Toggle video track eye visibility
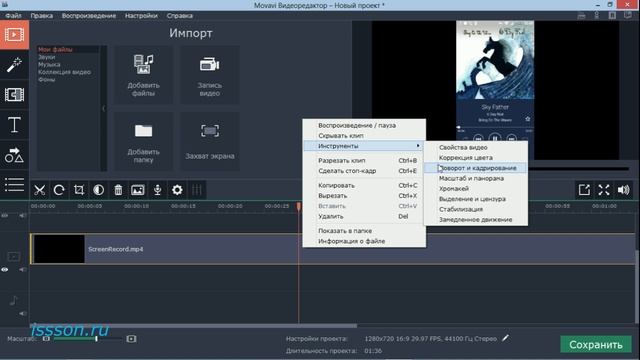This screenshot has width=640, height=360. [x=5, y=269]
